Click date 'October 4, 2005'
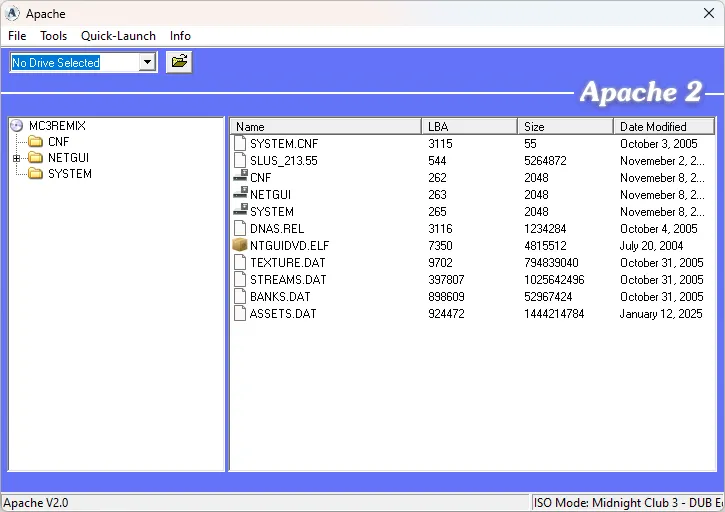This screenshot has height=512, width=725. (x=658, y=229)
